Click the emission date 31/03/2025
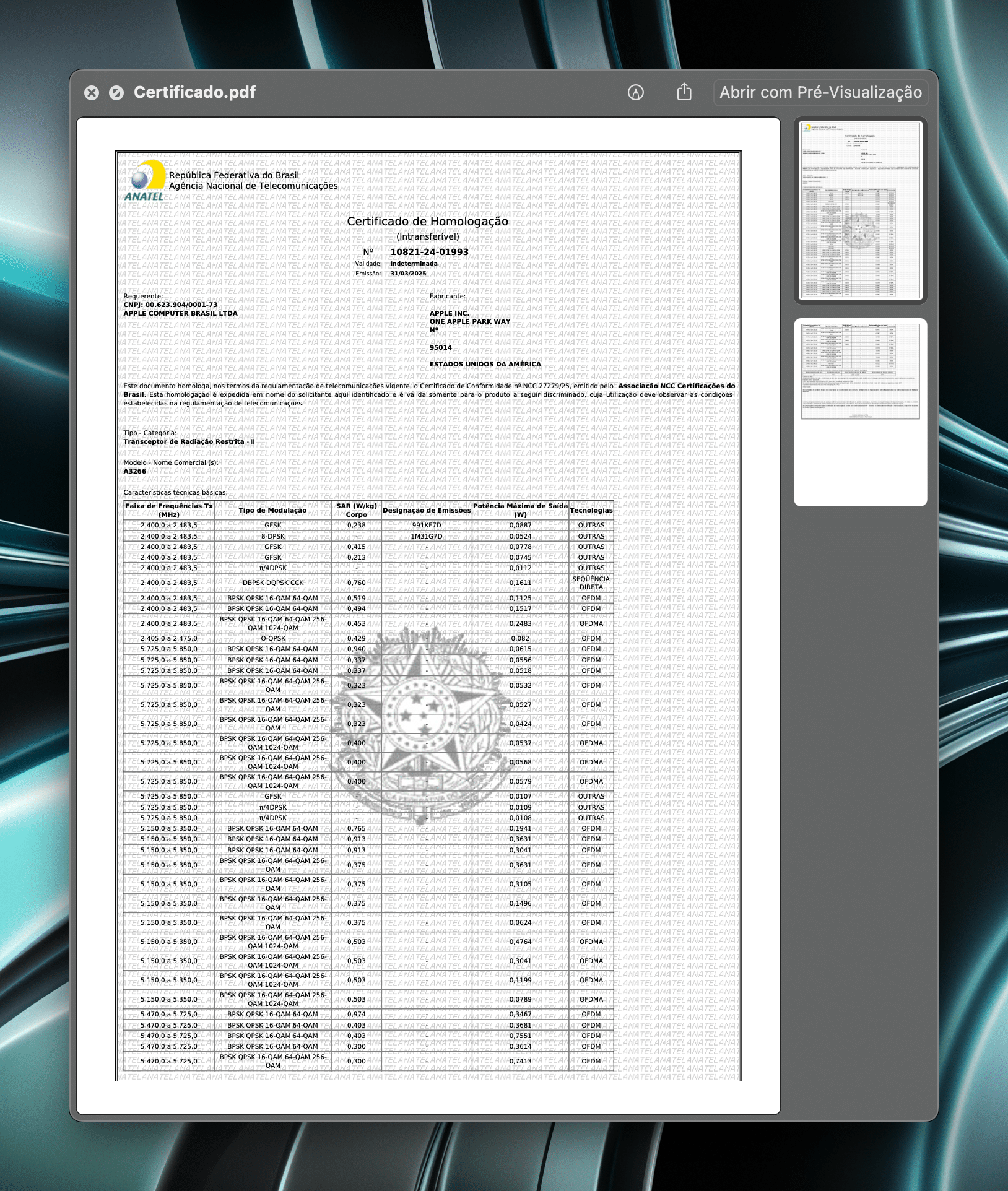This screenshot has width=1008, height=1191. click(x=408, y=274)
